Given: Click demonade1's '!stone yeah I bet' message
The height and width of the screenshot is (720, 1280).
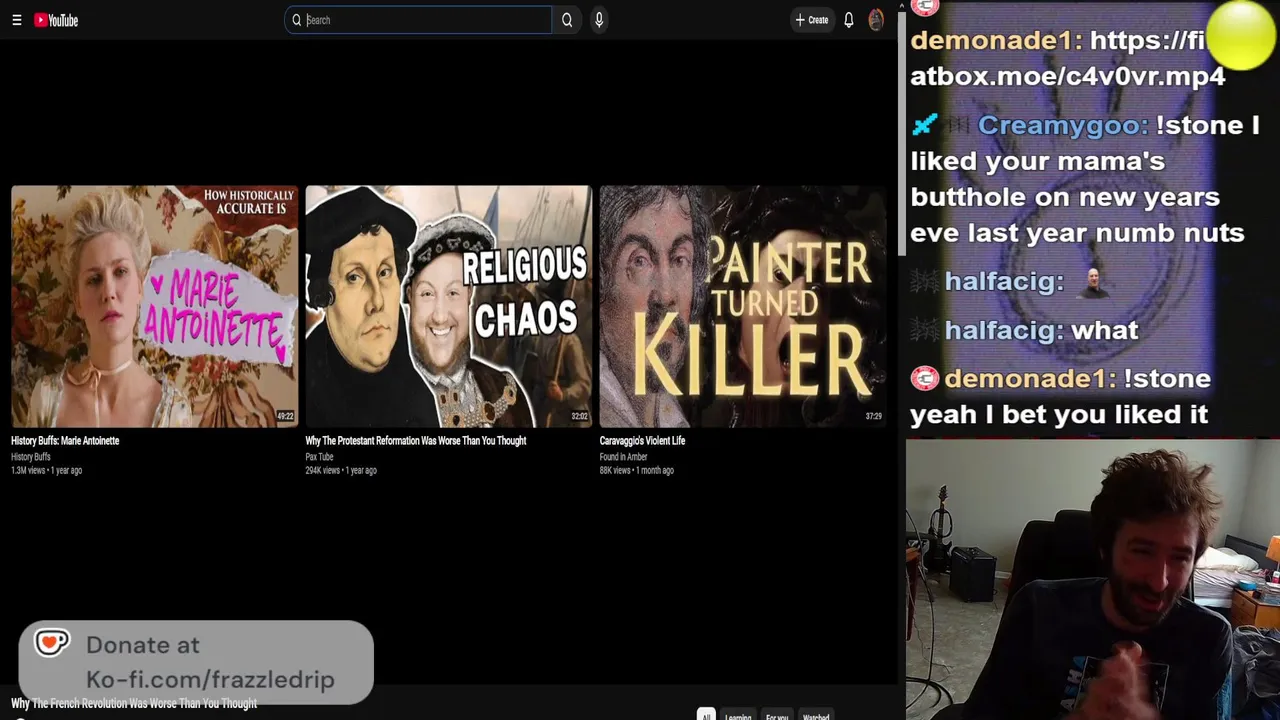Looking at the screenshot, I should (x=1060, y=396).
